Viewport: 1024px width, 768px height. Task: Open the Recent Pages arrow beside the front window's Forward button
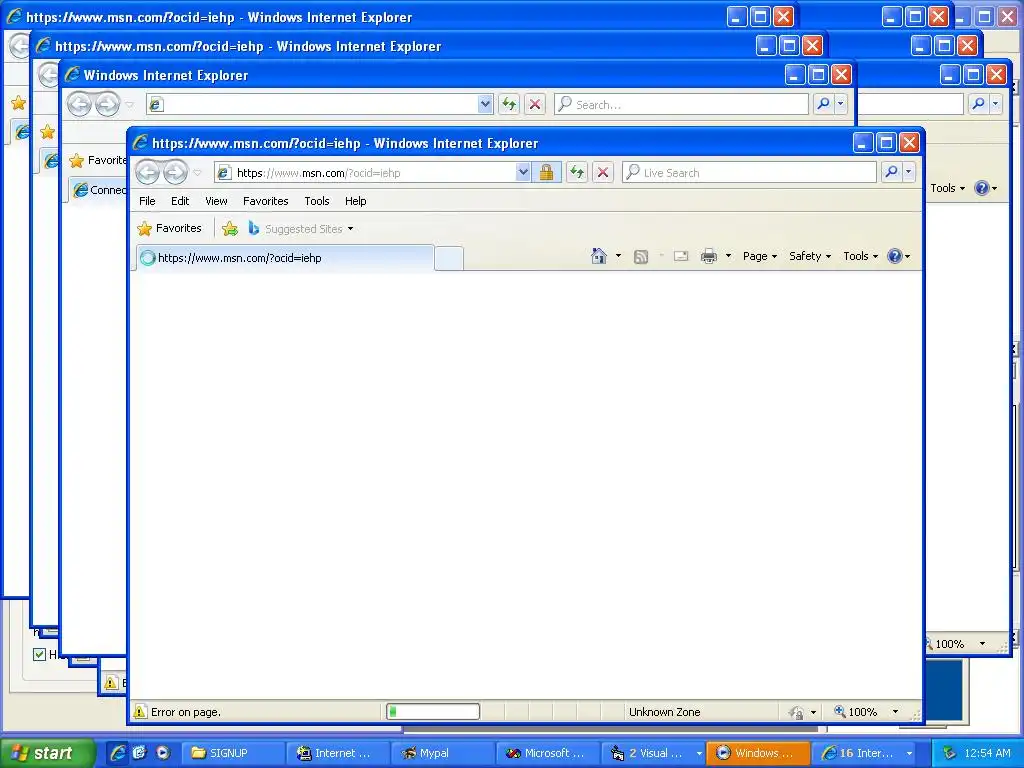click(x=197, y=173)
